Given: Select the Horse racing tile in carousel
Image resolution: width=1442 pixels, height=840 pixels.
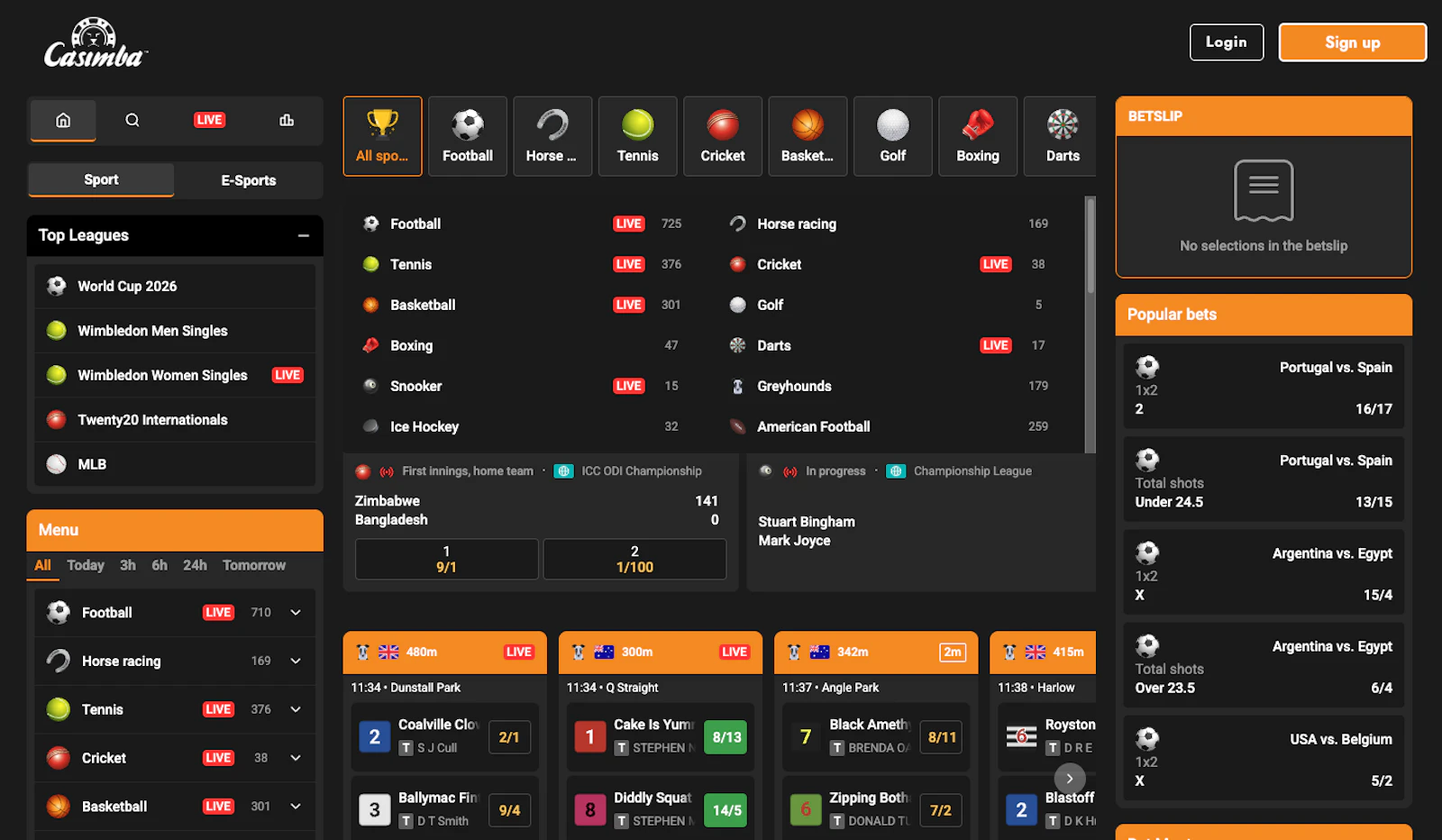Looking at the screenshot, I should [552, 136].
